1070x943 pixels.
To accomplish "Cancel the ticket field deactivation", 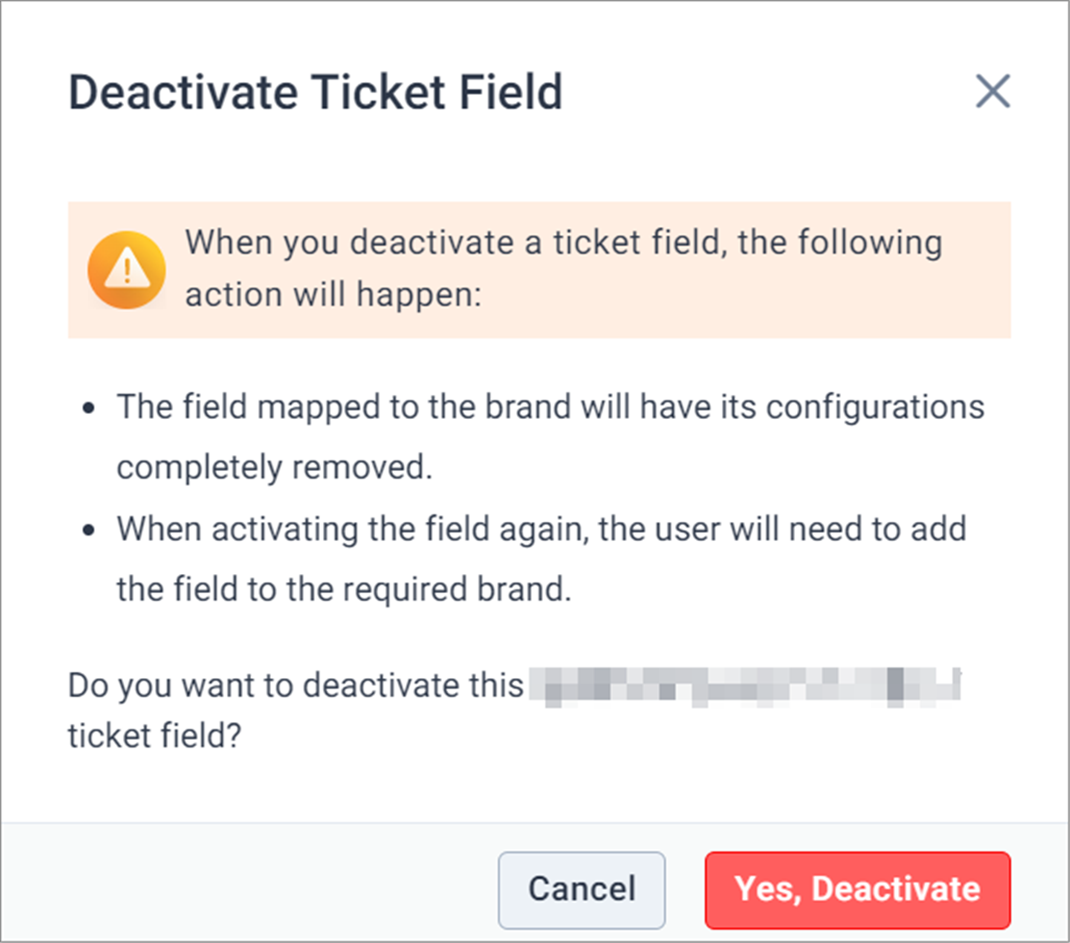I will (581, 890).
